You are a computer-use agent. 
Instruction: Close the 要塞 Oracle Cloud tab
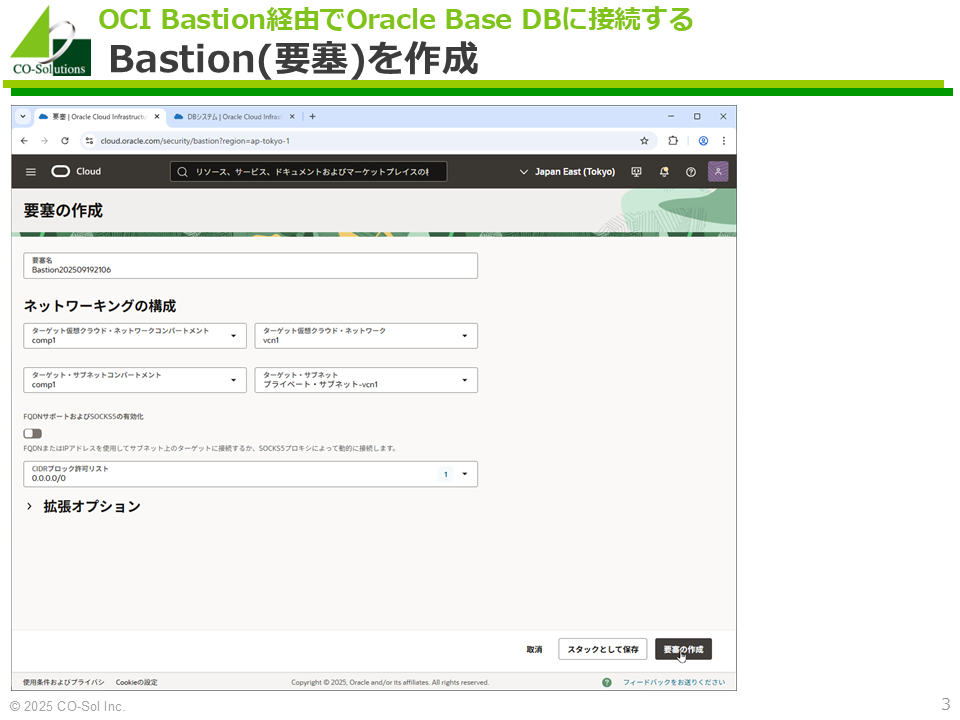pos(157,116)
